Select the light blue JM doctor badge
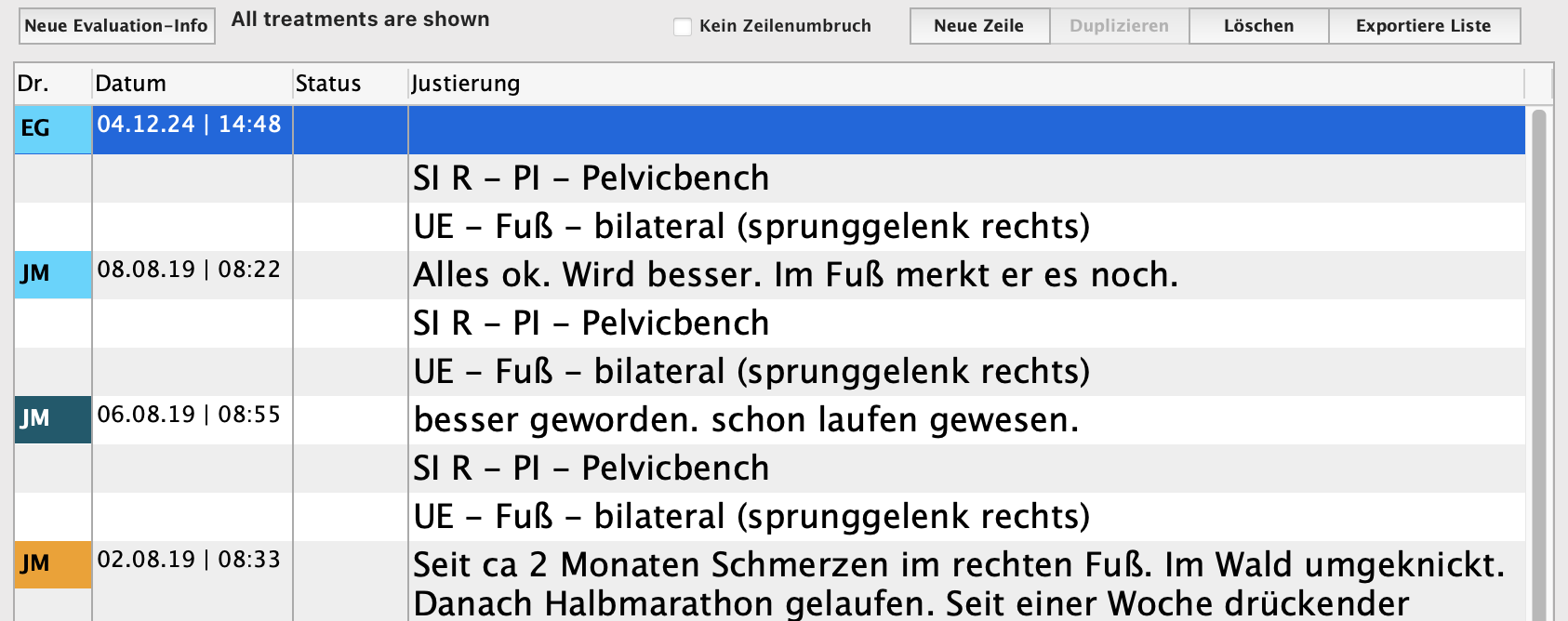This screenshot has height=621, width=1568. pos(53,274)
